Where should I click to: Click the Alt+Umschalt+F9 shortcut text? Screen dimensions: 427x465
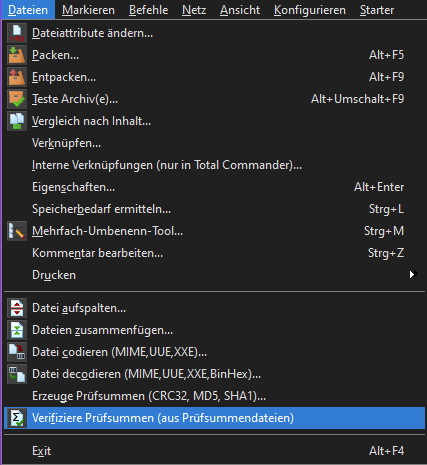(x=357, y=99)
